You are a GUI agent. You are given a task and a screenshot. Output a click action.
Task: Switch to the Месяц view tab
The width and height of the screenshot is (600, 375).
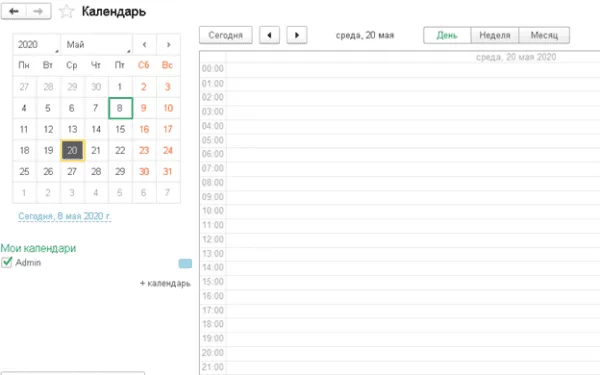coord(544,35)
